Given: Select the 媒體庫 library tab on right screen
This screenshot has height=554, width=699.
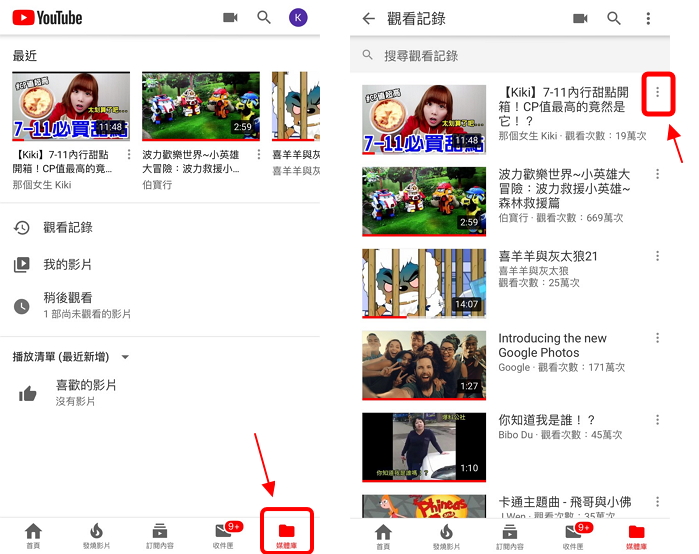Looking at the screenshot, I should 636,536.
